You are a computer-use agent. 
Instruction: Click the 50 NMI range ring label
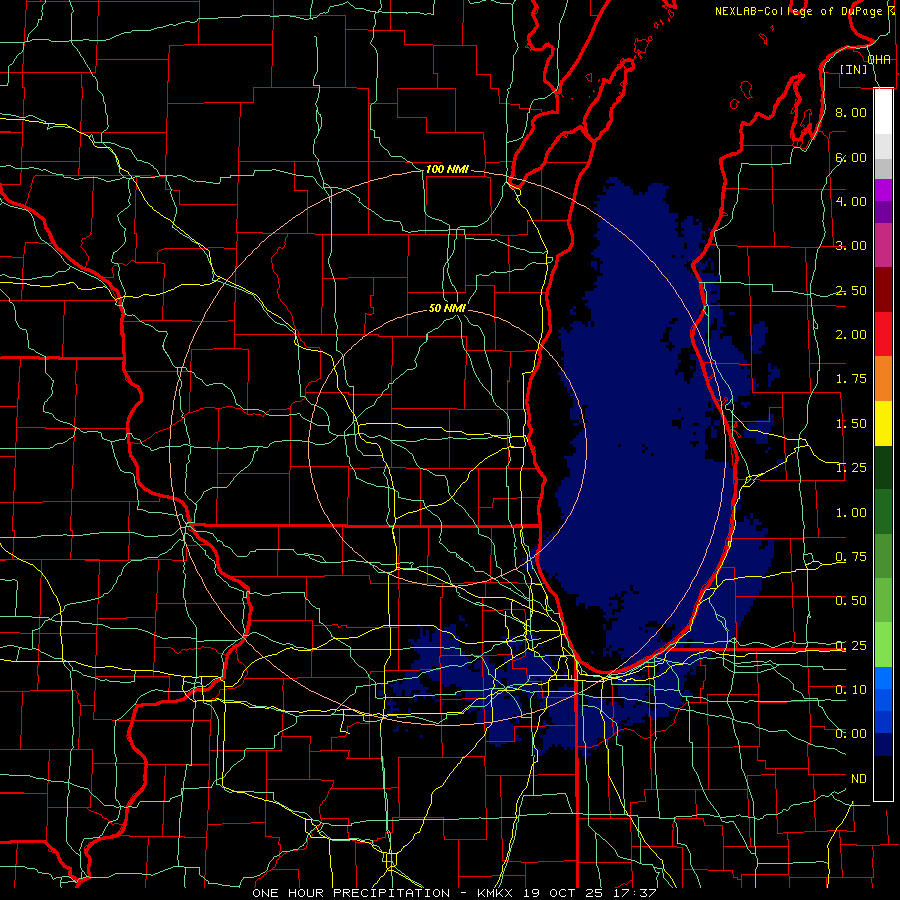[447, 308]
